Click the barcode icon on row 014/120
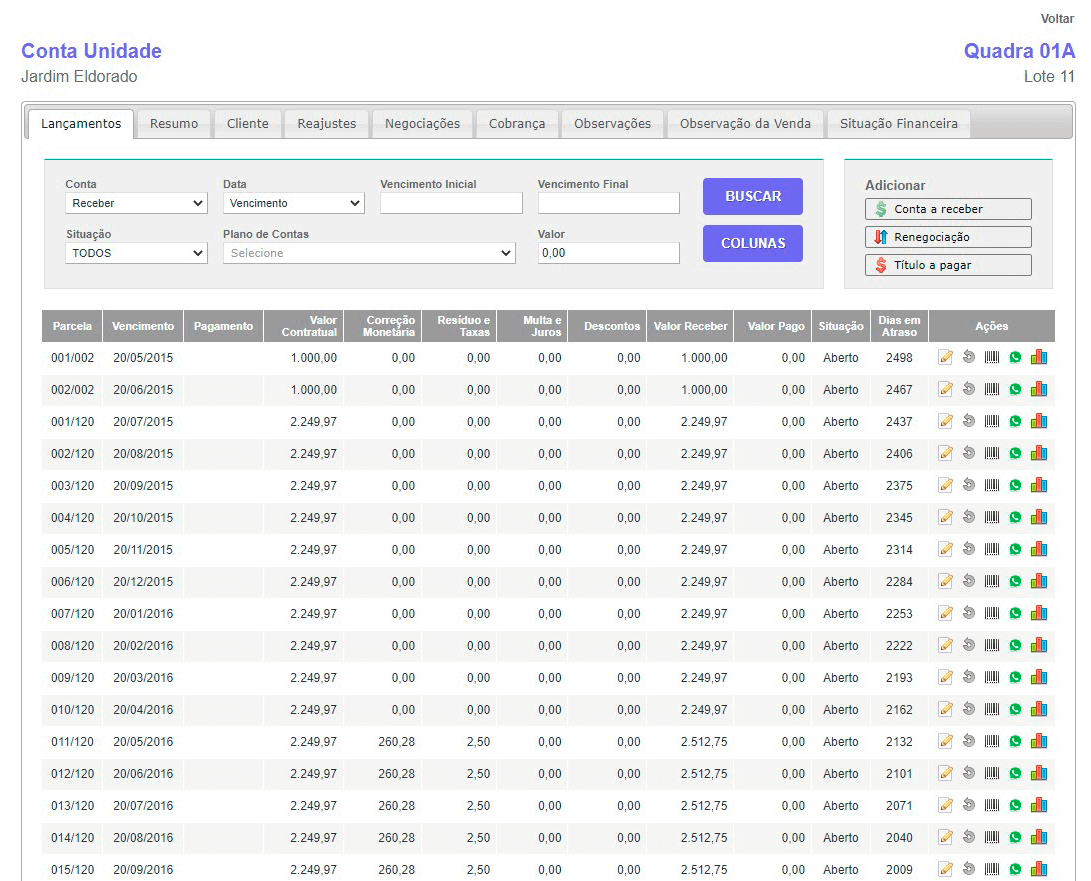Screen dimensions: 1091x881 992,837
